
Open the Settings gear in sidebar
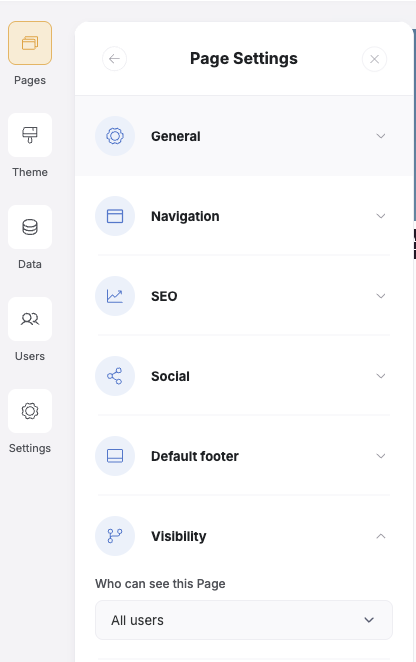30,411
